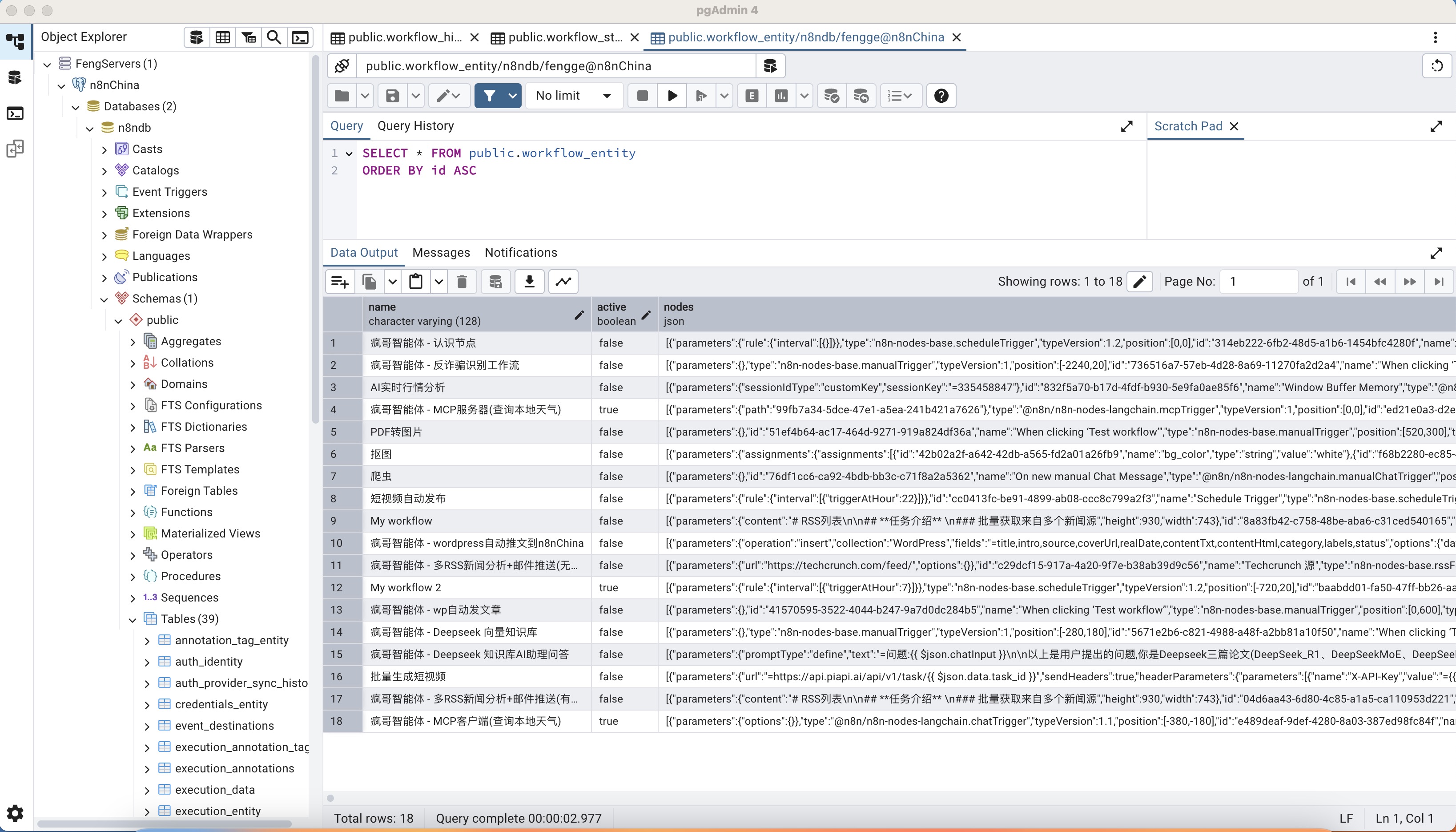This screenshot has width=1456, height=832.
Task: Select the Data Output tab
Action: pyautogui.click(x=364, y=253)
